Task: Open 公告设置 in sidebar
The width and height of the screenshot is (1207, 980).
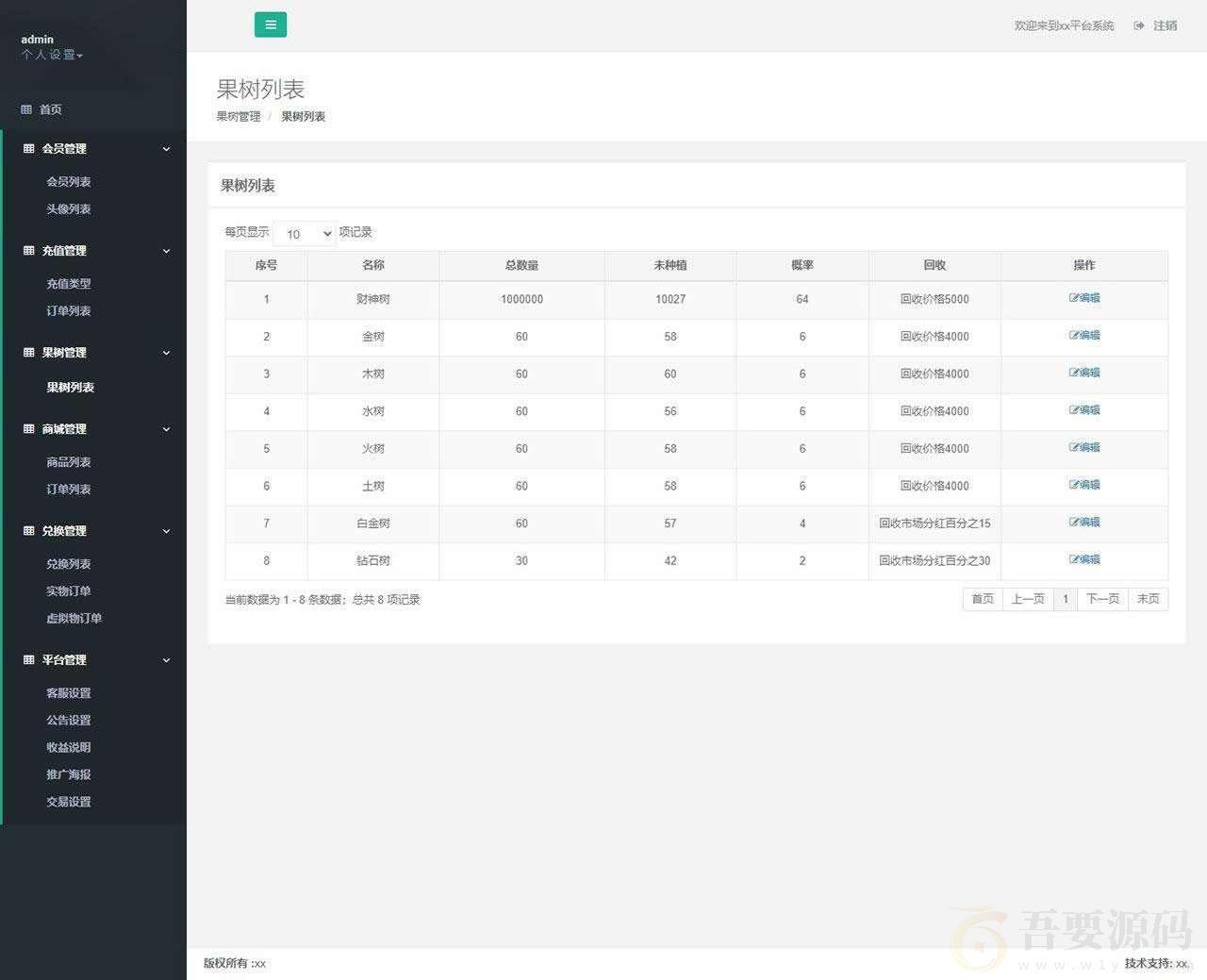Action: [69, 721]
